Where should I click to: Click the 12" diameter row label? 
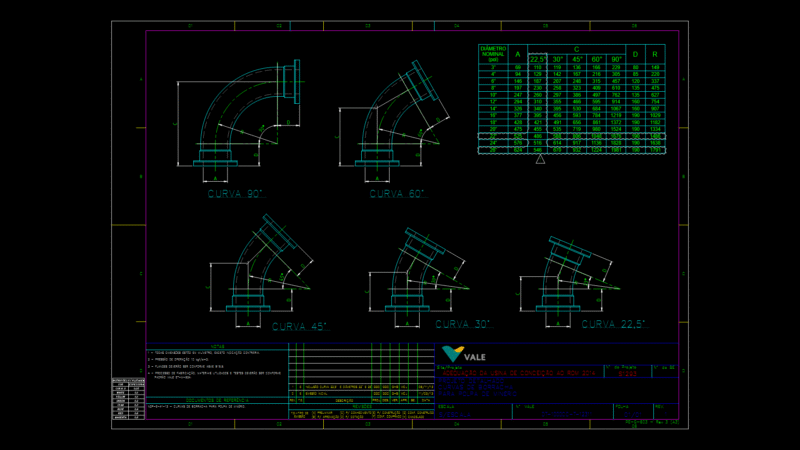pos(493,102)
